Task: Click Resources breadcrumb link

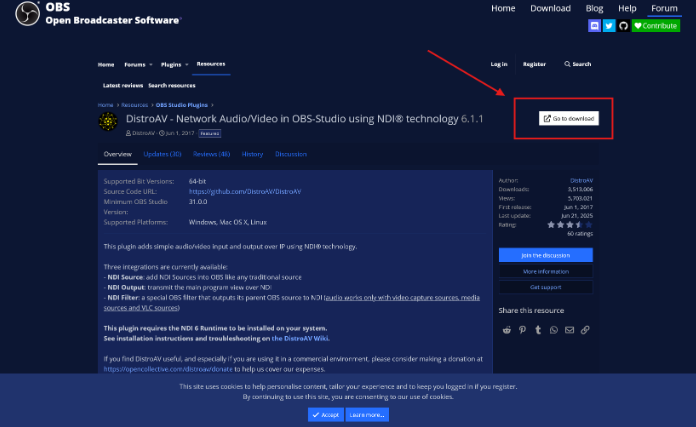Action: [x=134, y=105]
